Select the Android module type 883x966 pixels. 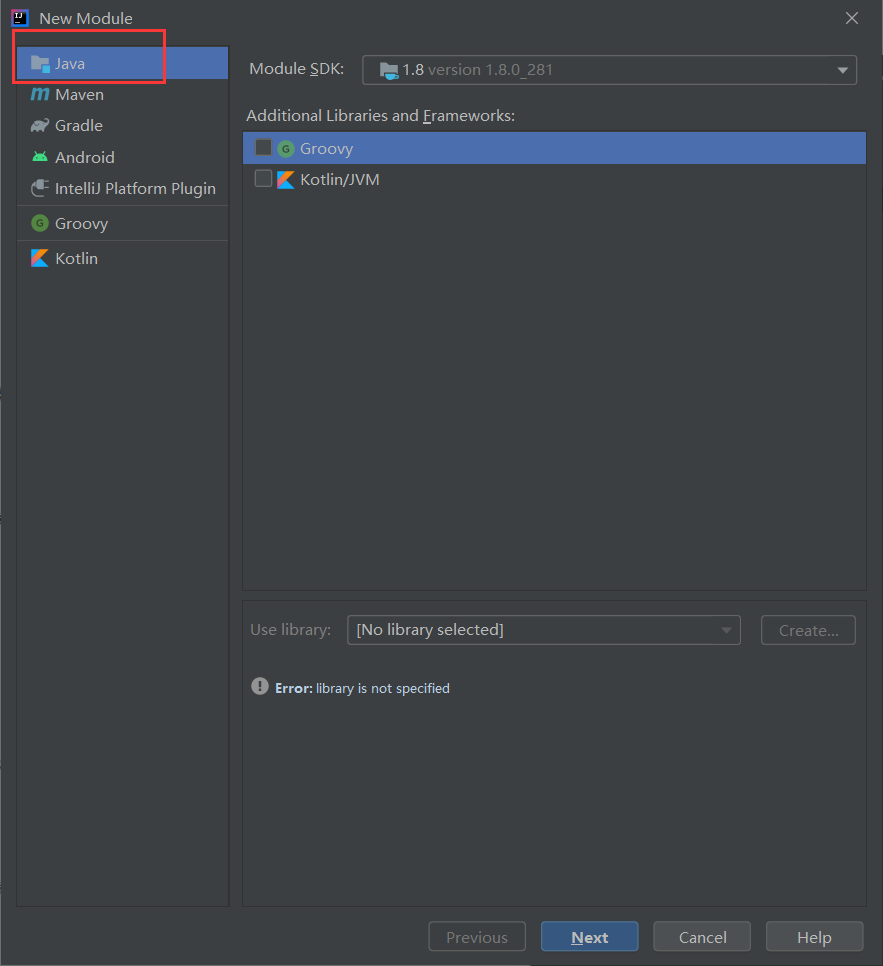(122, 157)
